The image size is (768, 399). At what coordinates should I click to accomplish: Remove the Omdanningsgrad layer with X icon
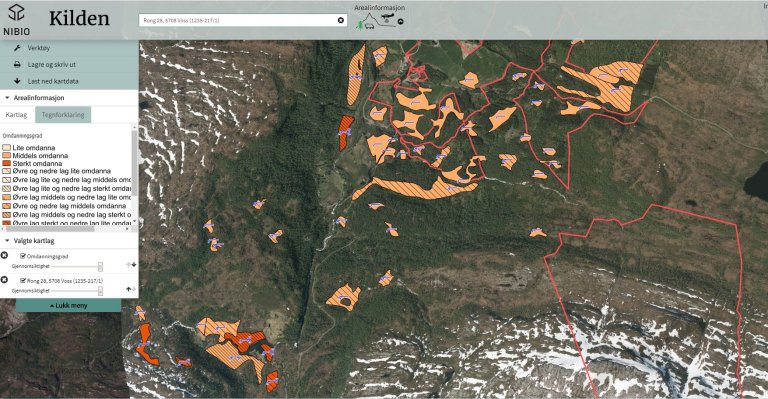pos(4,256)
